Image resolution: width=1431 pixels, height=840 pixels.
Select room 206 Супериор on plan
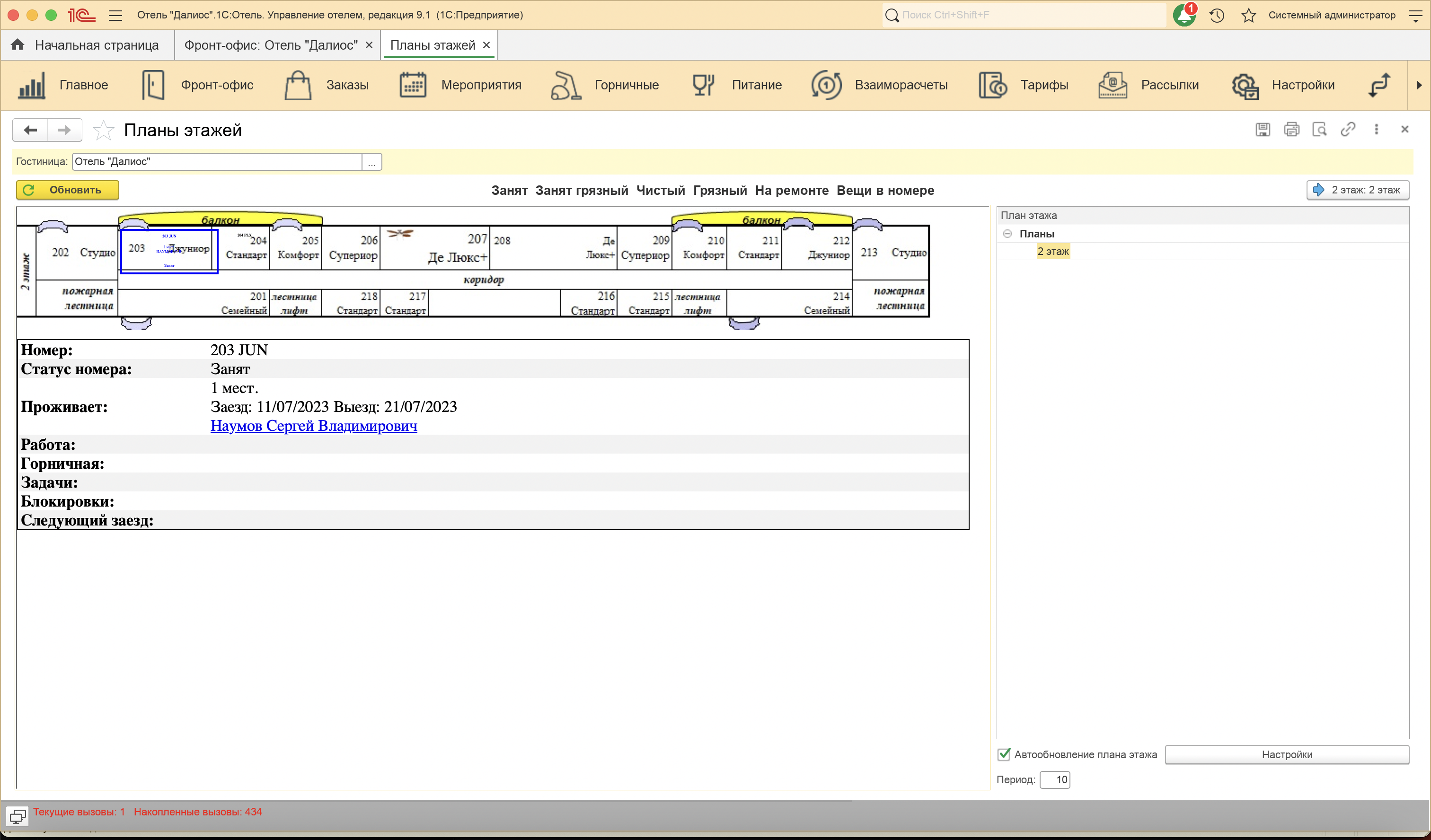tap(351, 248)
